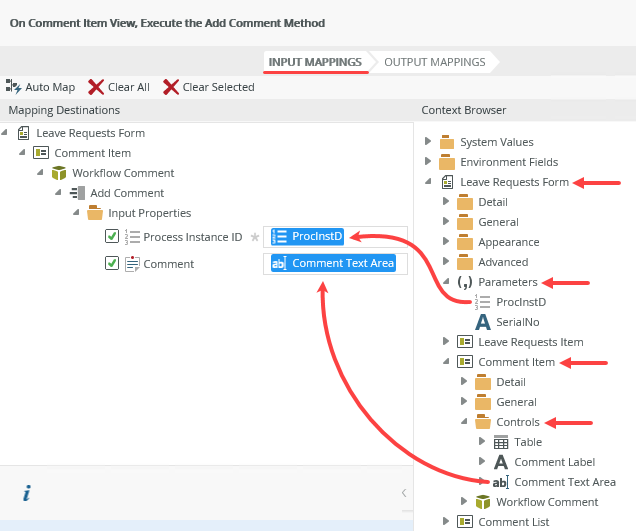Click the SerialNo letter A icon

(x=483, y=322)
